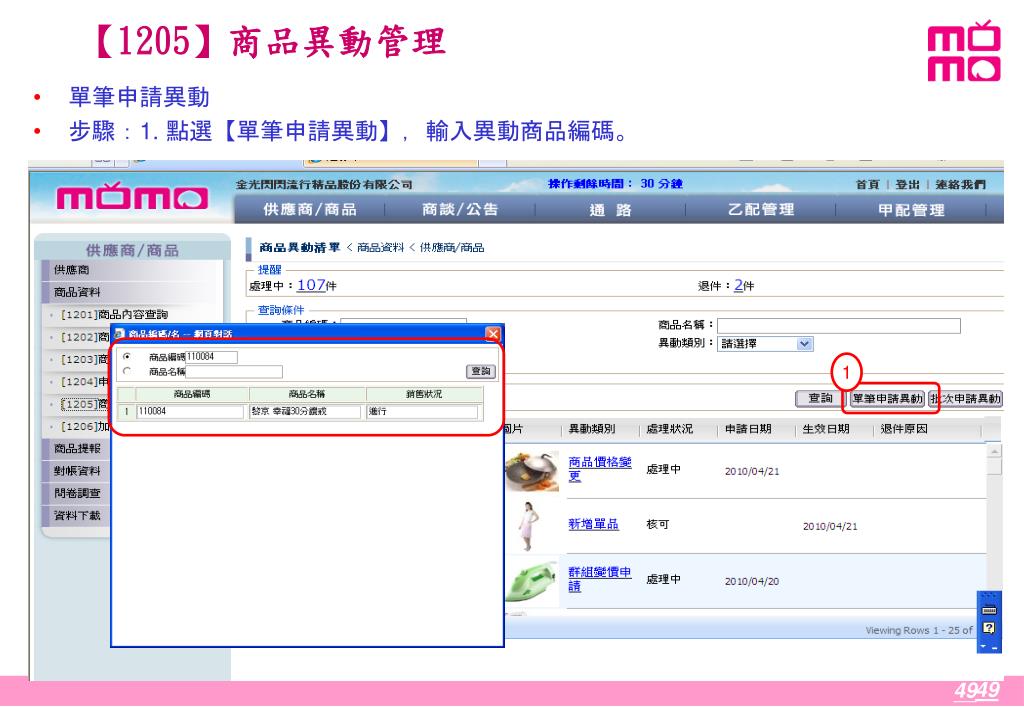1024x707 pixels.
Task: Click the 107 processing-count link
Action: (x=311, y=285)
